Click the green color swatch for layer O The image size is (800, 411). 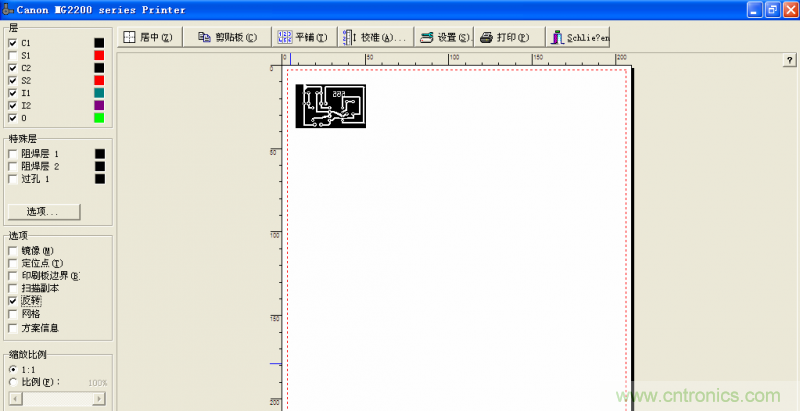coord(99,118)
